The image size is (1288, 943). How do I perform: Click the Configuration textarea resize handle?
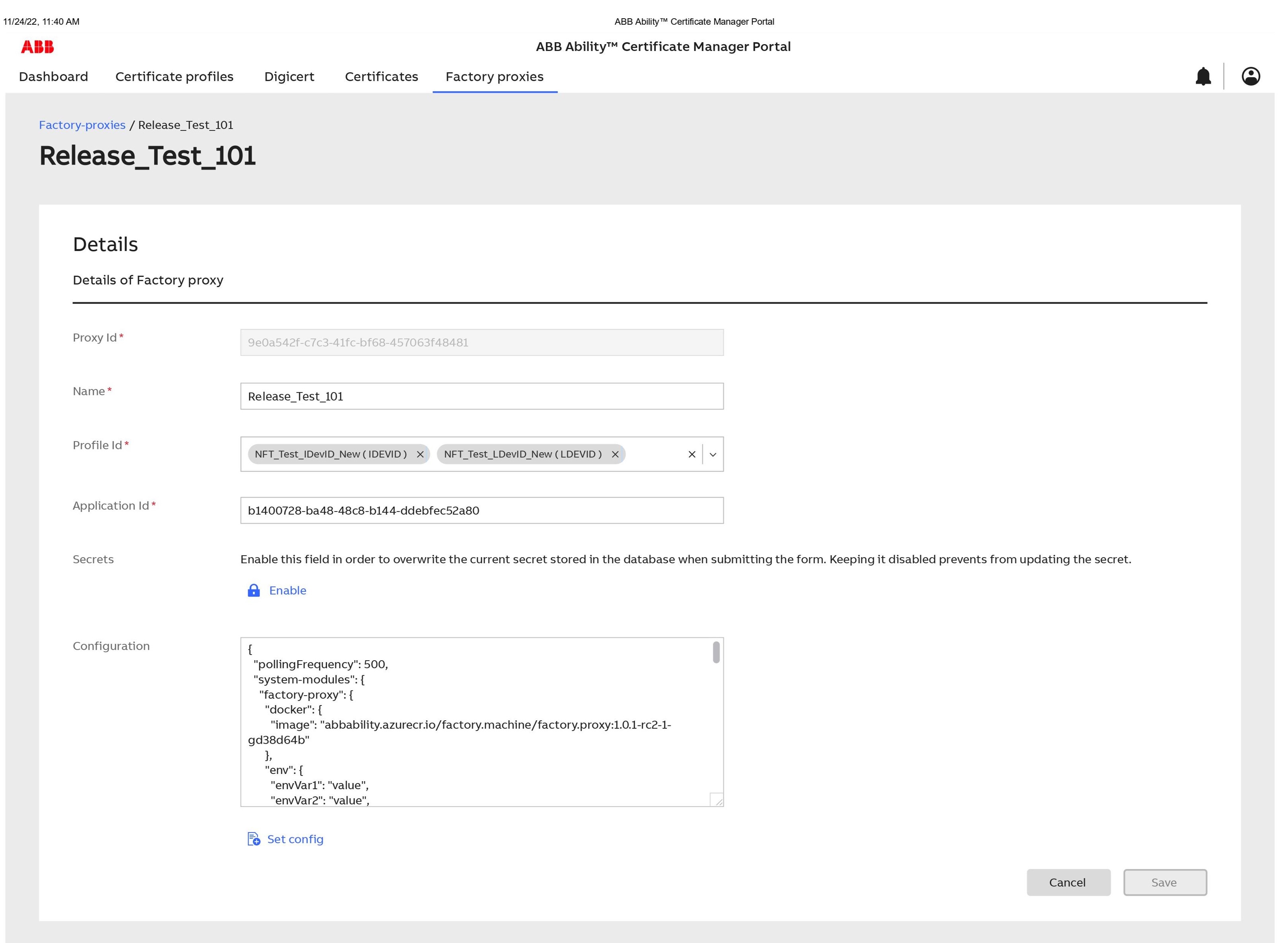coord(717,800)
